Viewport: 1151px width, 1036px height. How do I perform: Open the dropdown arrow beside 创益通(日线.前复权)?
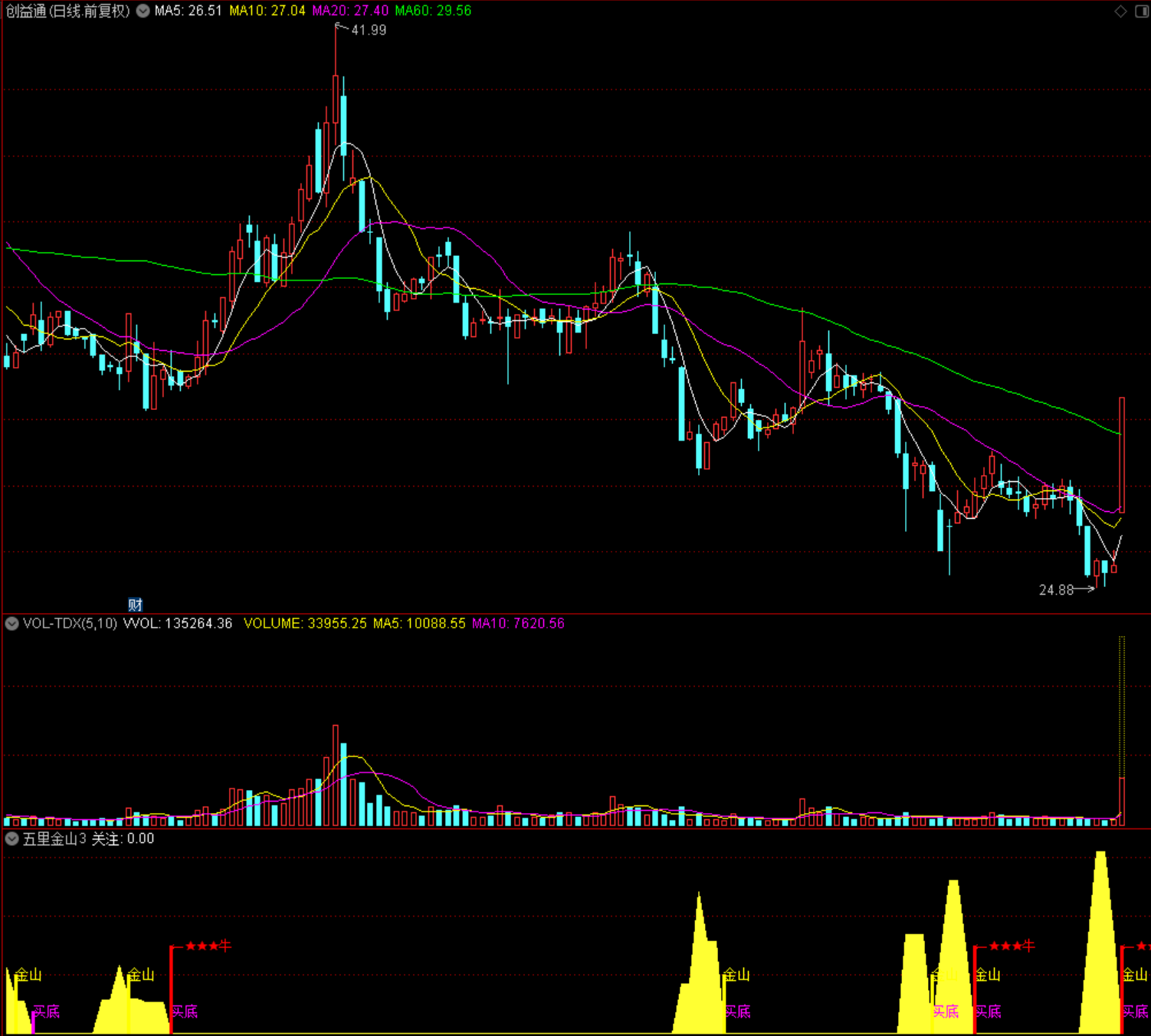click(x=143, y=11)
